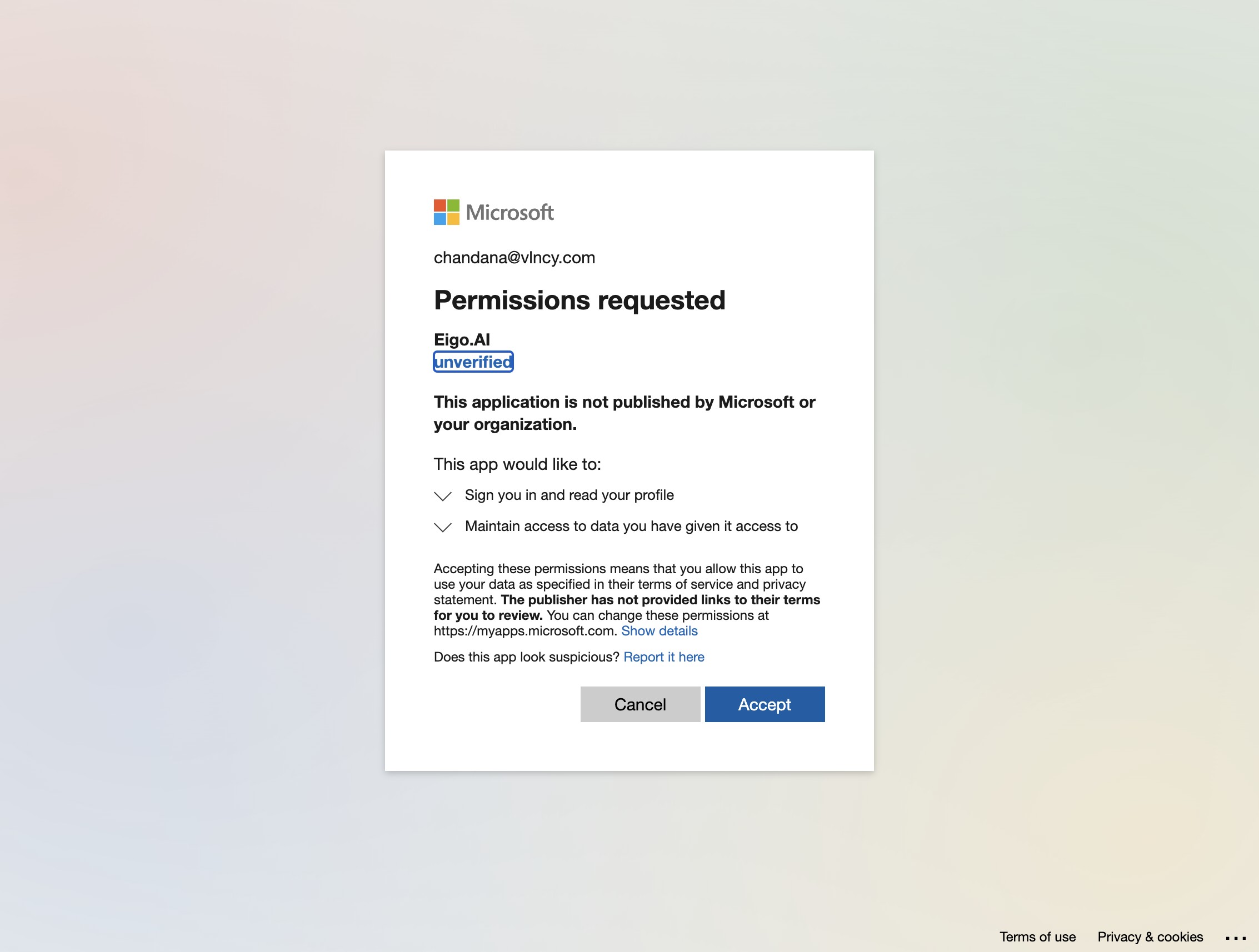Click 'Sign you in and read your profile'
Viewport: 1259px width, 952px height.
pos(569,495)
